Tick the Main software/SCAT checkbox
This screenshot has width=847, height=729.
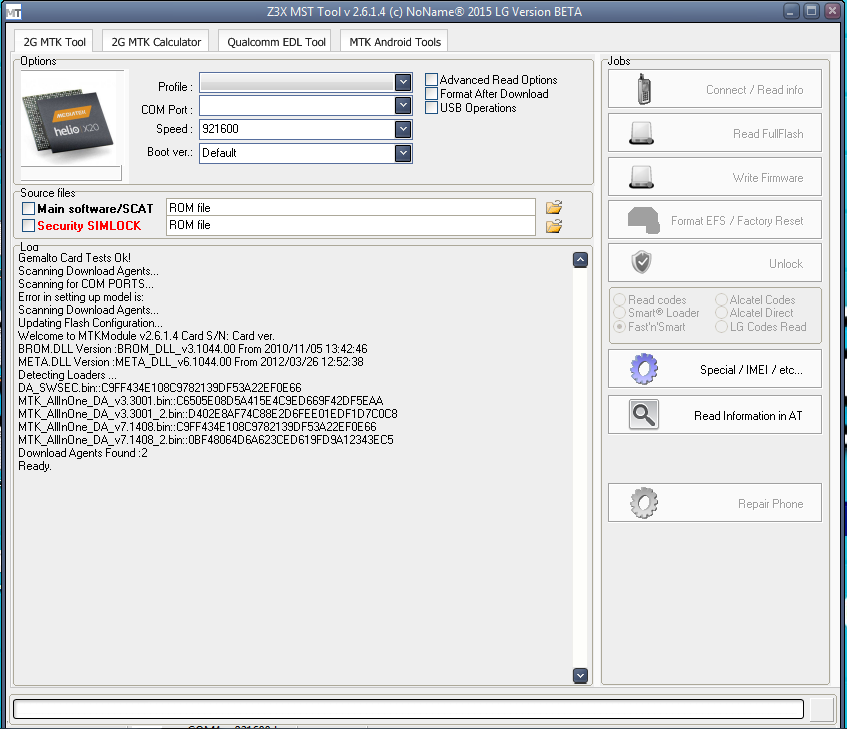click(29, 208)
